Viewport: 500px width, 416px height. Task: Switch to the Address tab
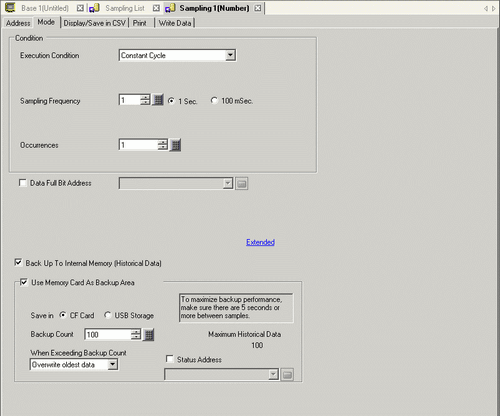[18, 23]
